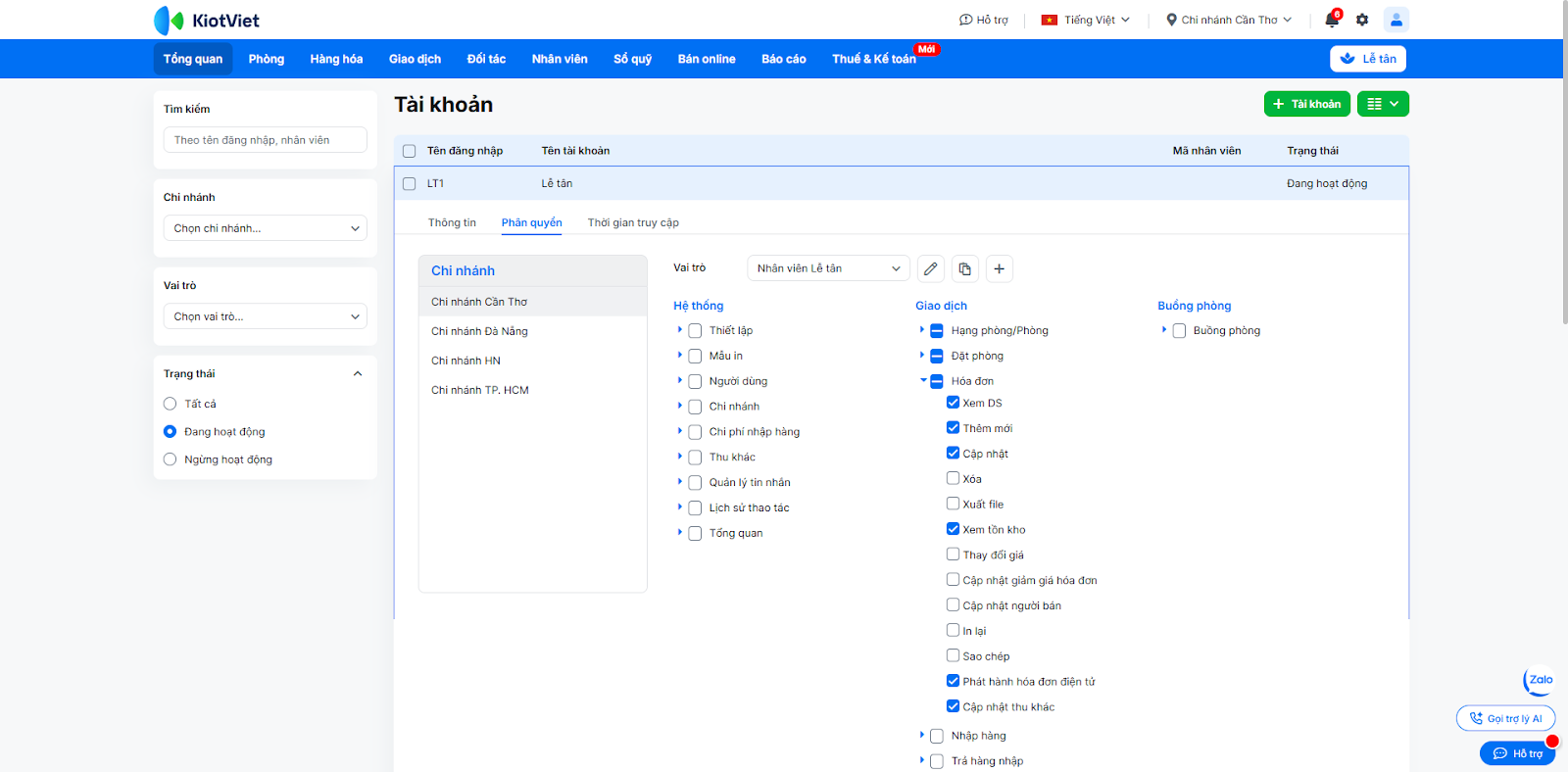Open the Thuế & Kế toán menu
The width and height of the screenshot is (1568, 772).
tap(874, 59)
